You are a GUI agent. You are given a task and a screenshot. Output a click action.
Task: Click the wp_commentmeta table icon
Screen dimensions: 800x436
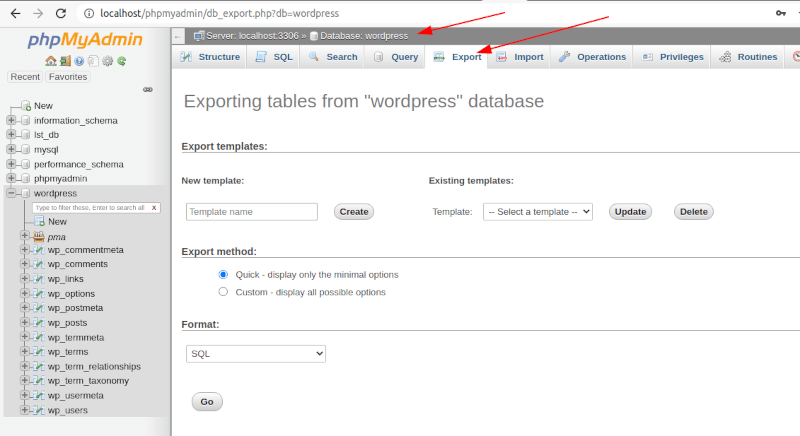pos(38,250)
